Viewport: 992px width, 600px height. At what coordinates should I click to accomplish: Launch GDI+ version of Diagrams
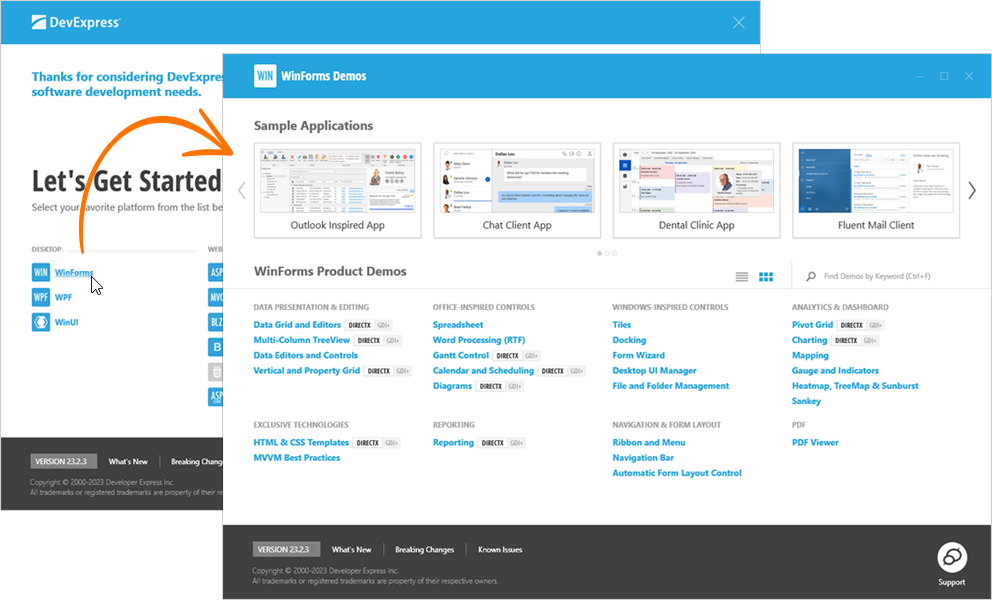(x=514, y=386)
